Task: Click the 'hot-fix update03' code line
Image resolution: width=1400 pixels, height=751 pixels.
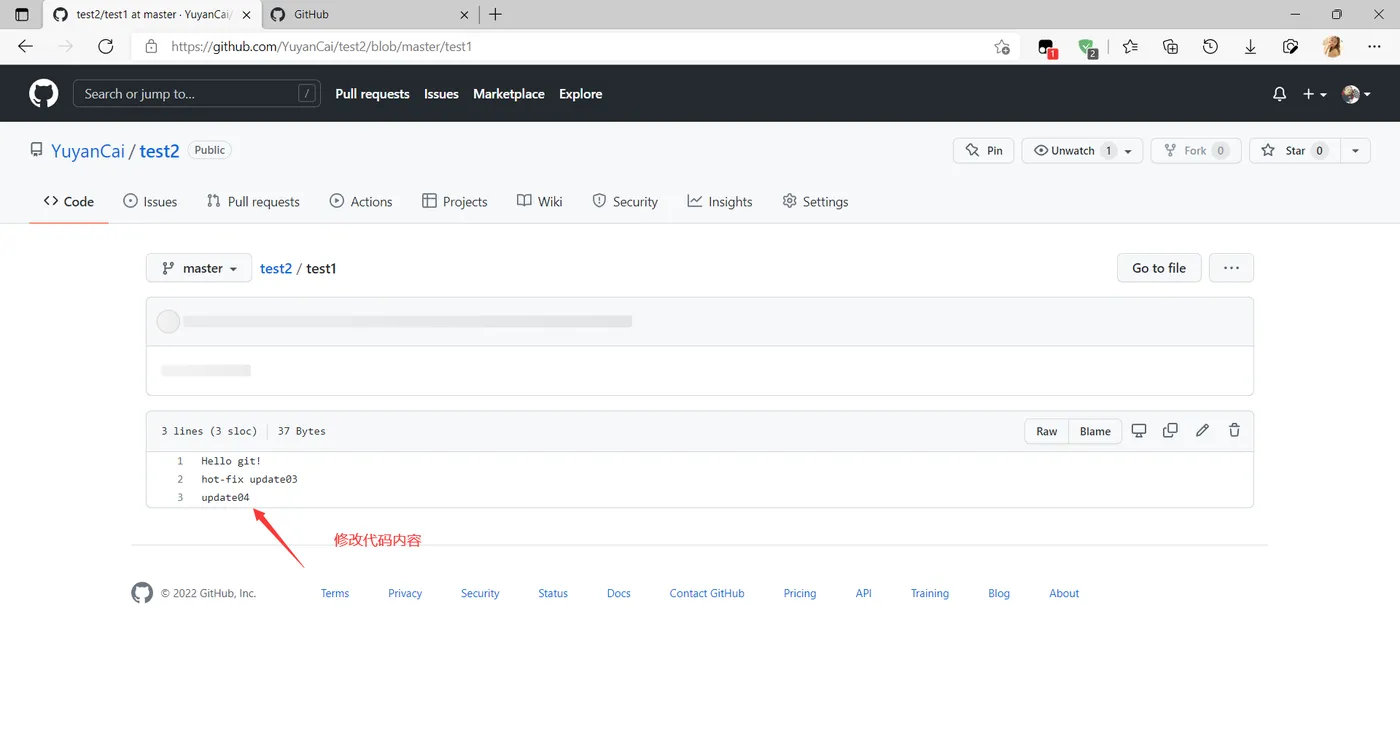Action: pos(249,479)
